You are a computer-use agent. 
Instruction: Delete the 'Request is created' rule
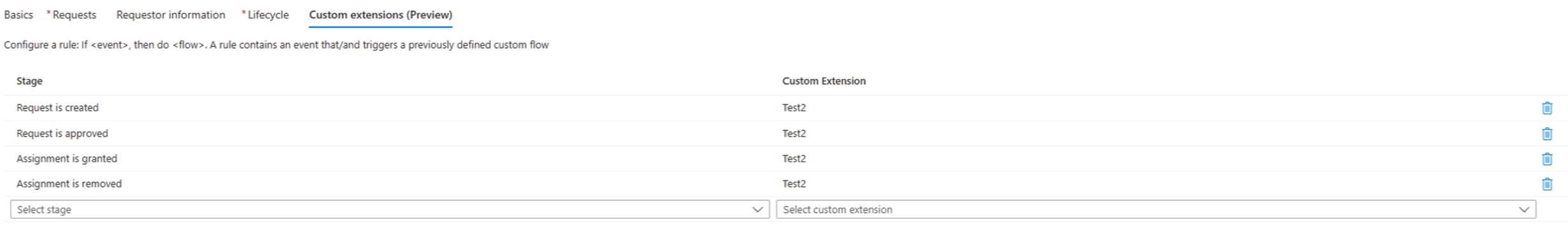tap(1546, 108)
